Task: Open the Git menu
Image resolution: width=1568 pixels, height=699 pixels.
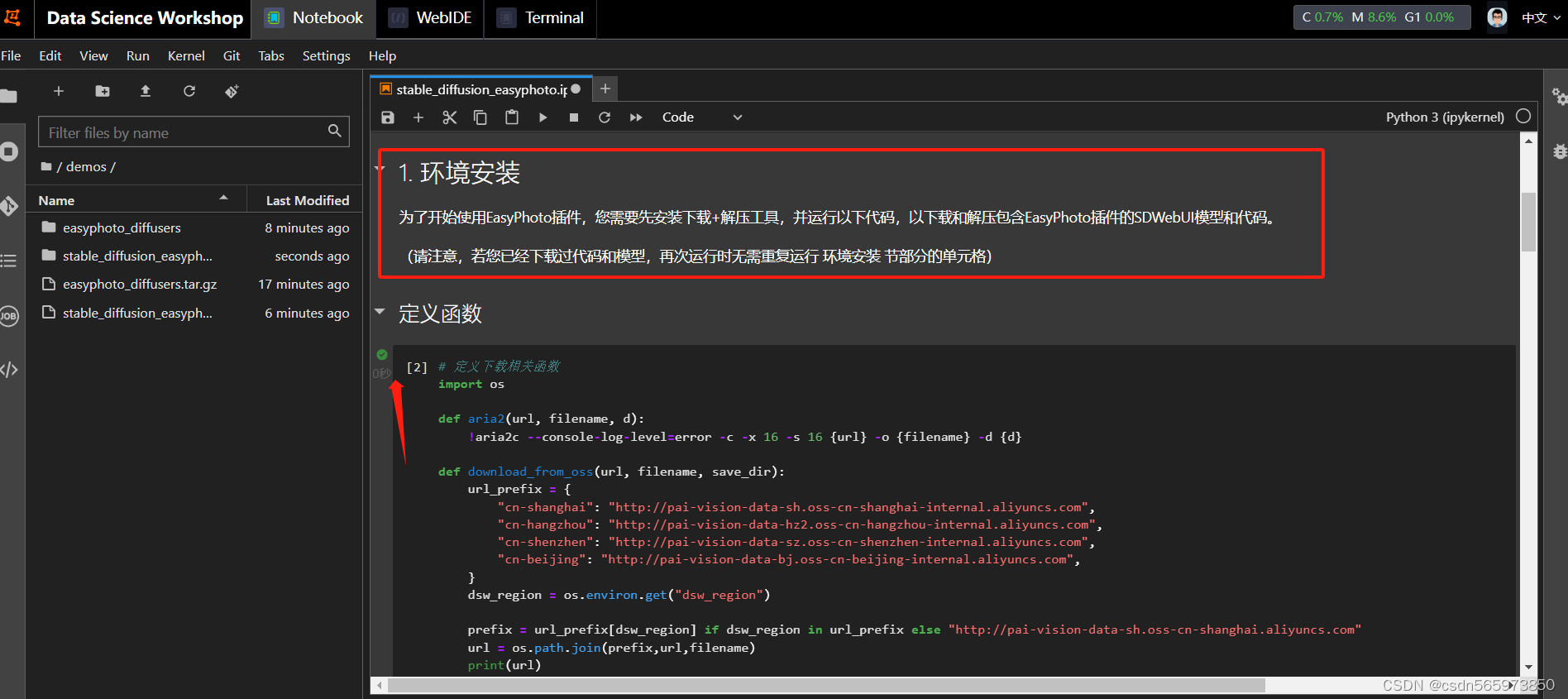Action: [x=232, y=55]
